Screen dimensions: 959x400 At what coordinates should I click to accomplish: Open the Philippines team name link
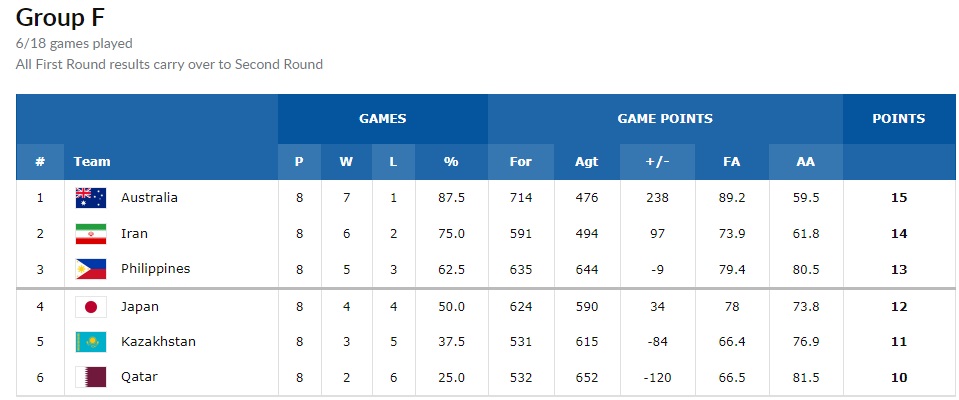(x=155, y=269)
